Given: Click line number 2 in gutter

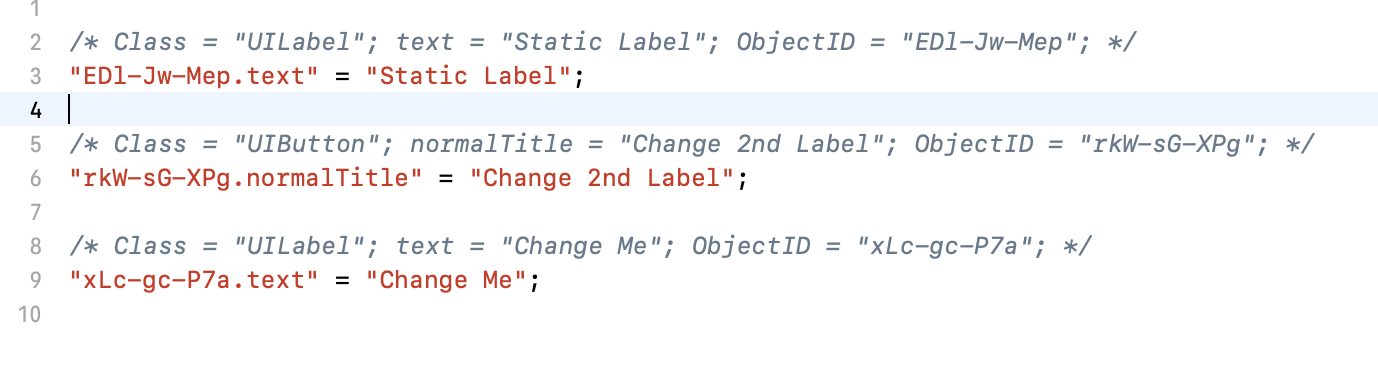Looking at the screenshot, I should 36,42.
